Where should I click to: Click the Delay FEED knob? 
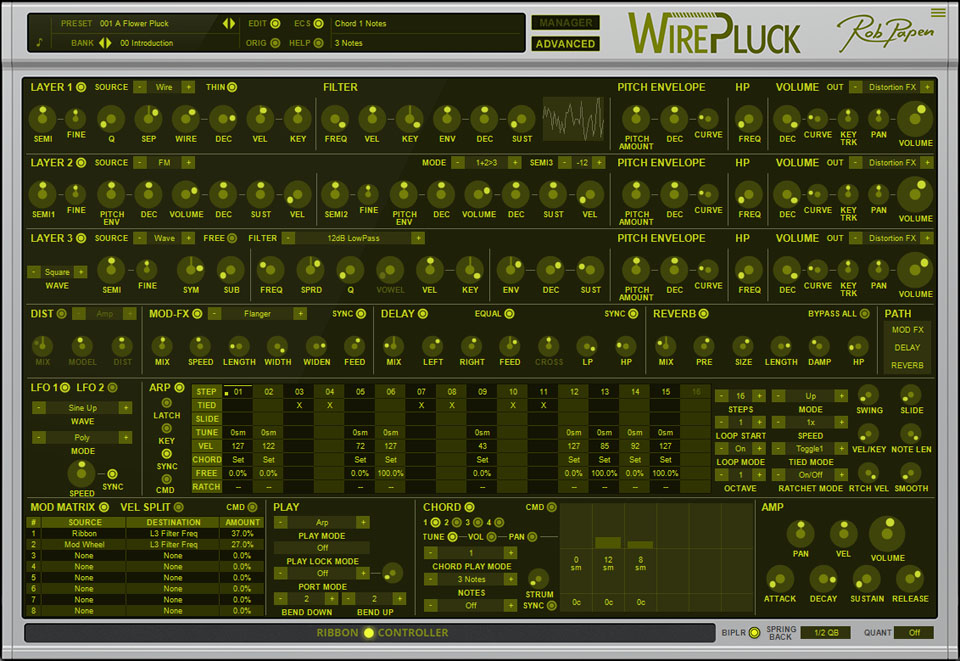(509, 346)
